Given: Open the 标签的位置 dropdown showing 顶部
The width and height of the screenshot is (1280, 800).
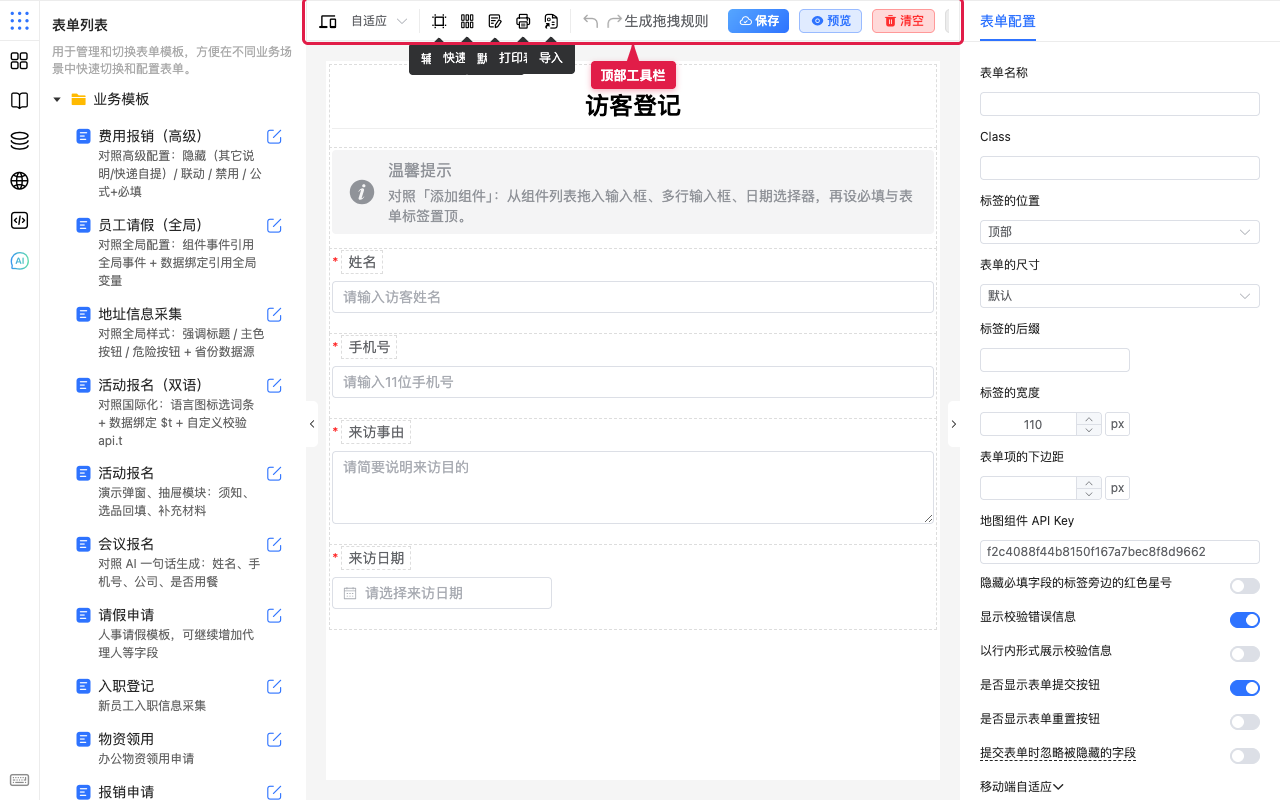Looking at the screenshot, I should [x=1119, y=232].
